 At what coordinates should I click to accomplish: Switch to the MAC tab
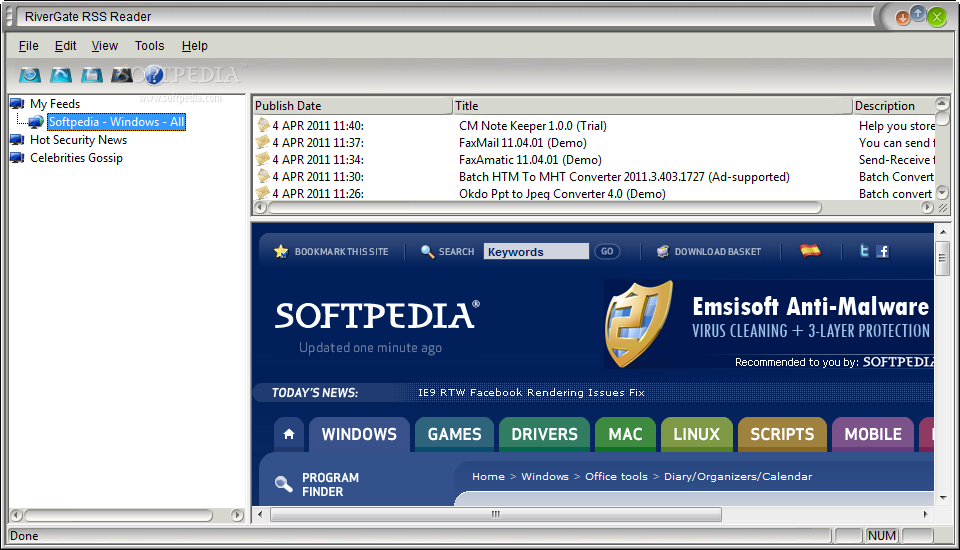click(x=625, y=434)
